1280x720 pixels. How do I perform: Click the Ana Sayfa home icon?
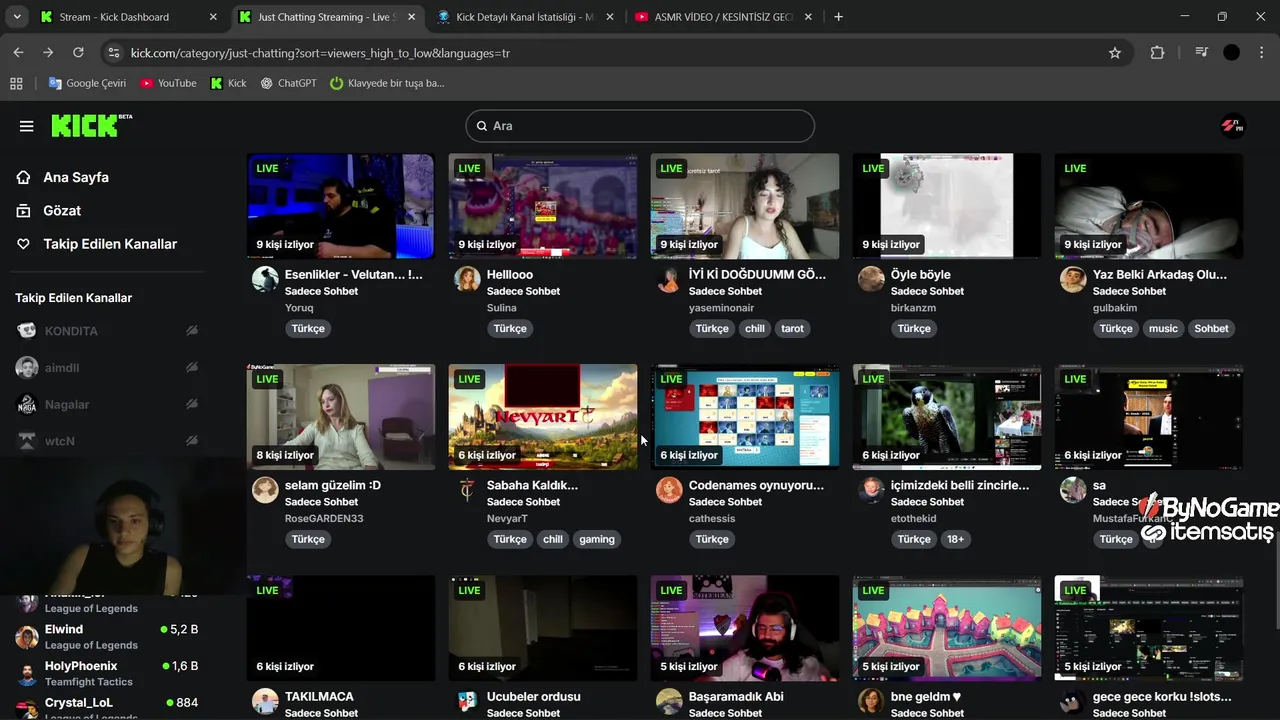tap(24, 177)
